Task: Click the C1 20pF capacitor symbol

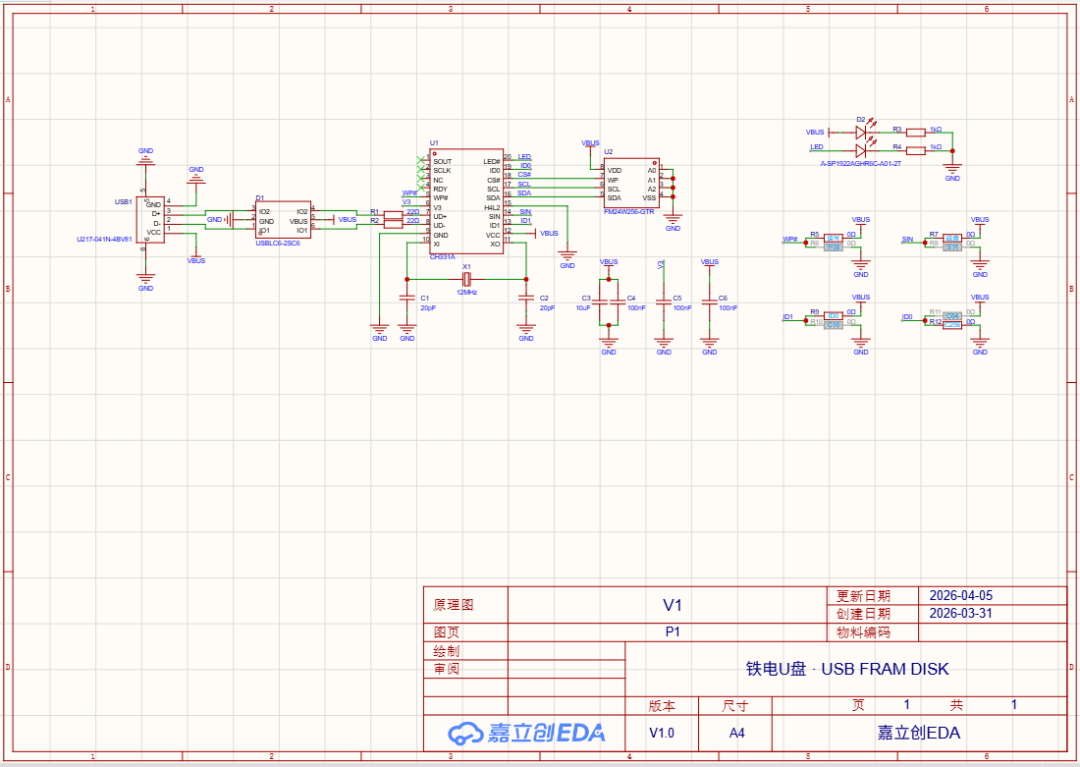Action: 407,298
